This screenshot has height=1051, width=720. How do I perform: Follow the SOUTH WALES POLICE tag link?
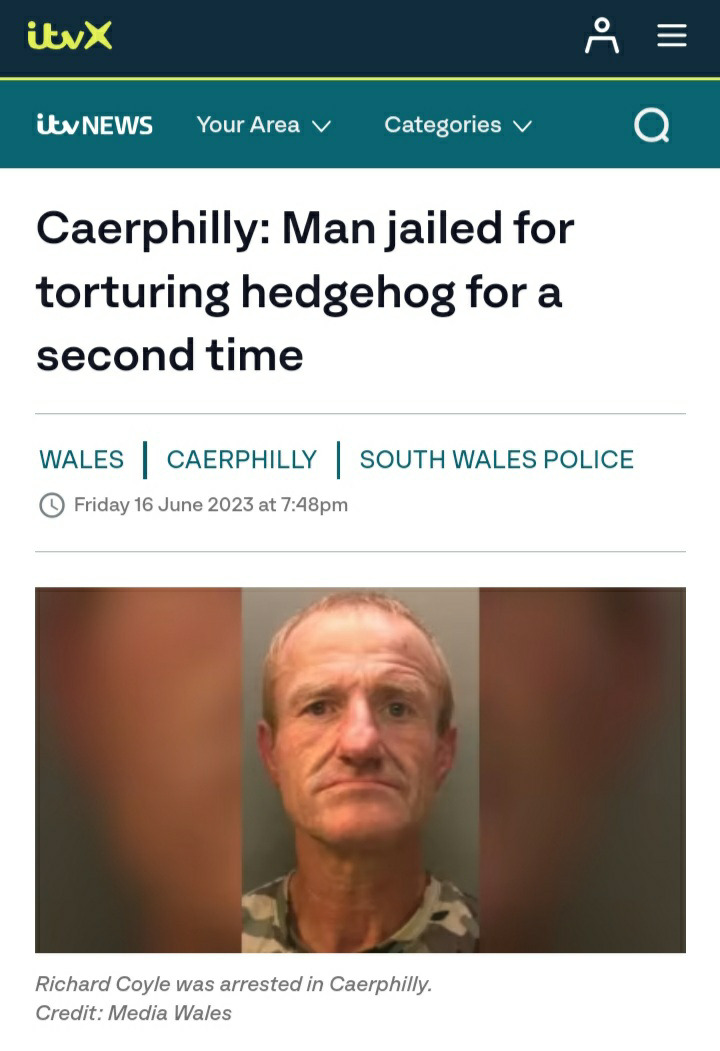click(x=496, y=460)
